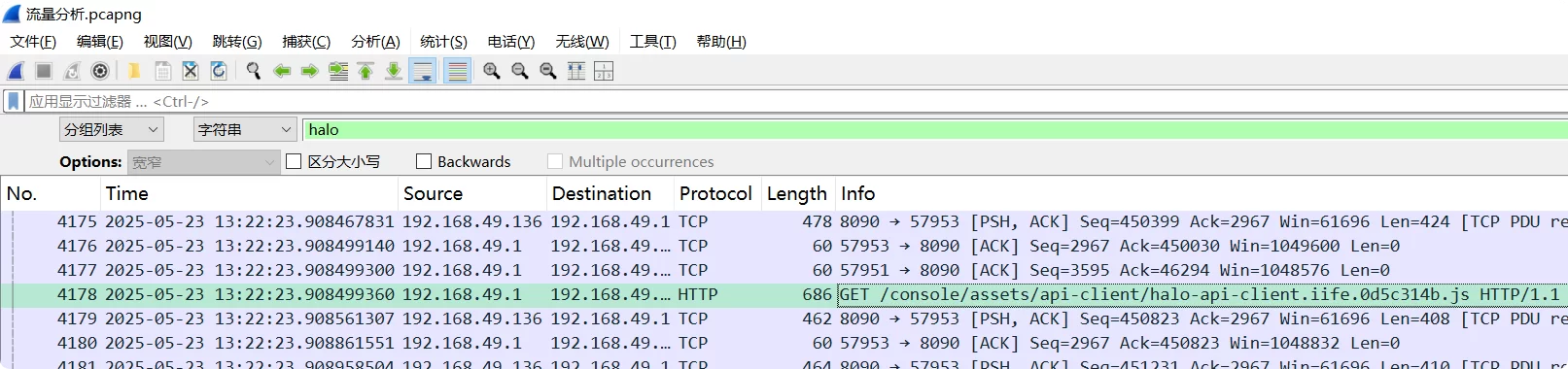This screenshot has height=369, width=1568.
Task: Toggle packet list colorization icon
Action: (x=457, y=71)
